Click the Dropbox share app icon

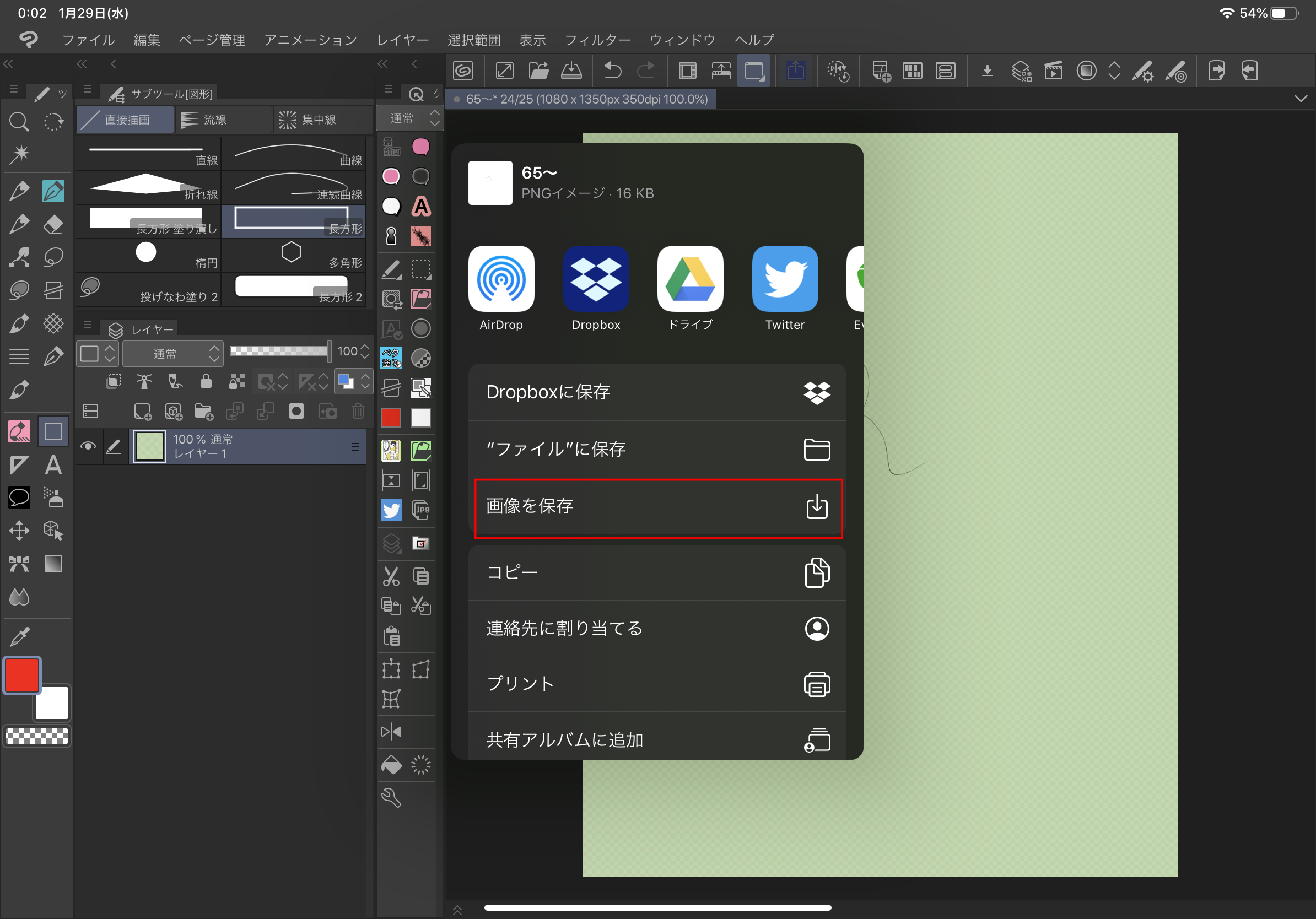[596, 279]
